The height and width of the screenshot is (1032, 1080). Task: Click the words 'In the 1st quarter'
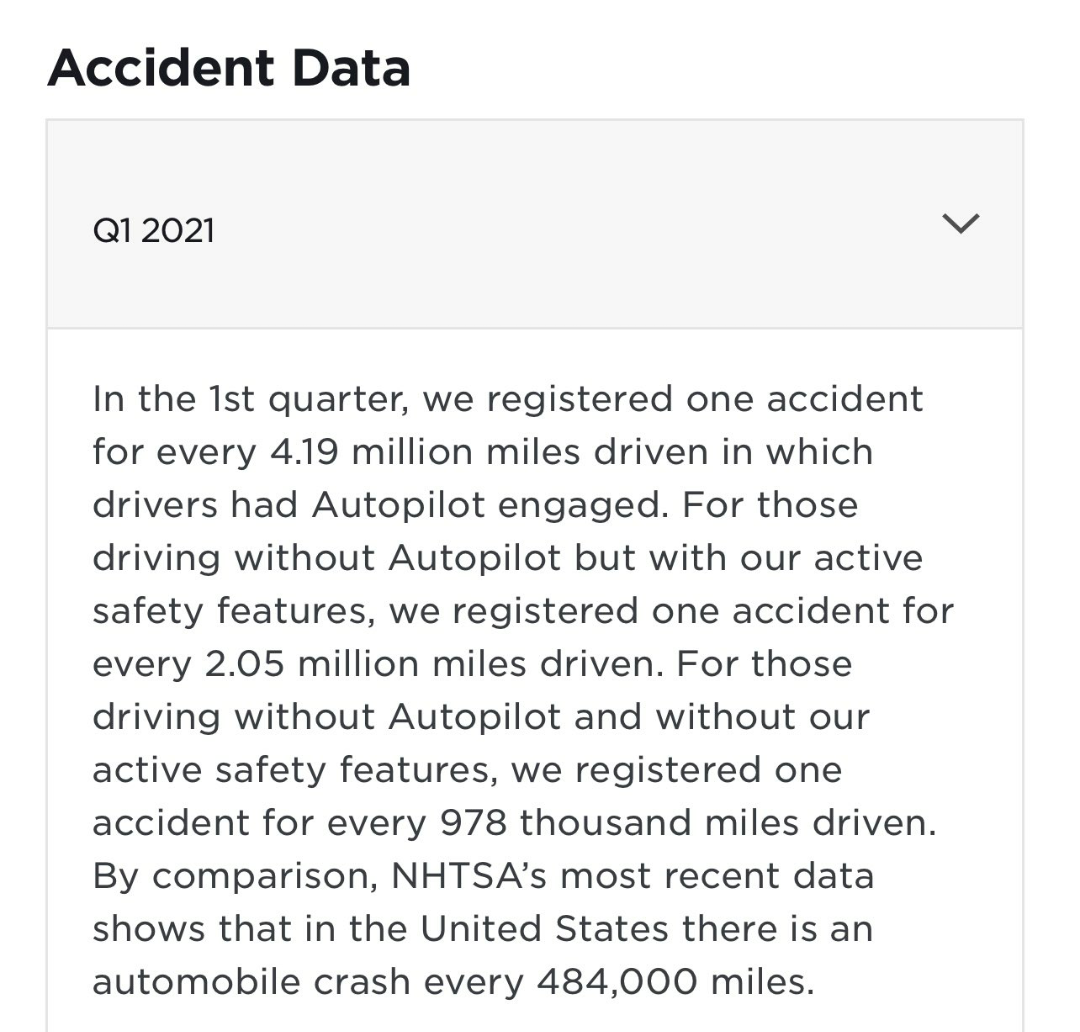coord(248,400)
